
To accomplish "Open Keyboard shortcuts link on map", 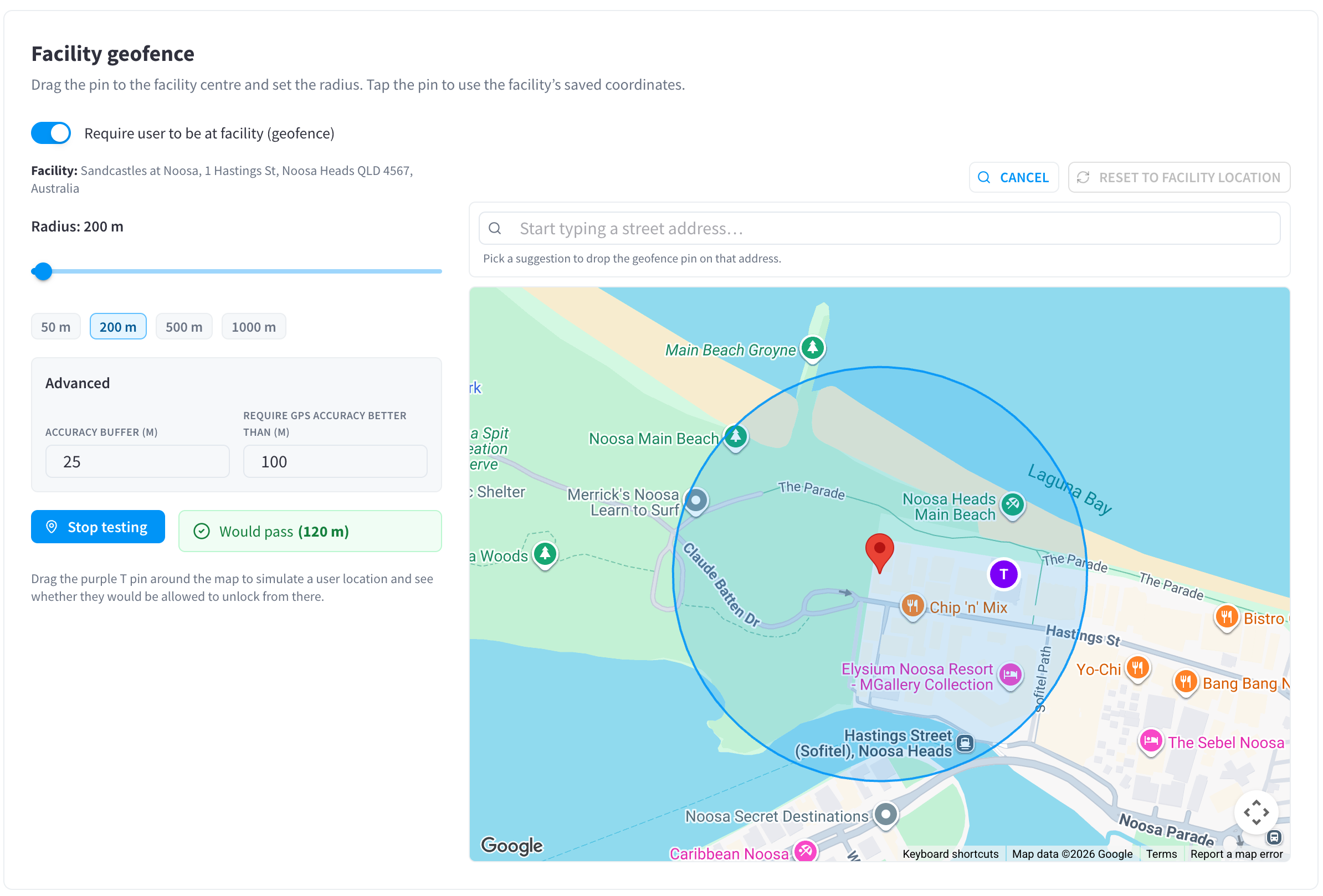I will point(950,854).
